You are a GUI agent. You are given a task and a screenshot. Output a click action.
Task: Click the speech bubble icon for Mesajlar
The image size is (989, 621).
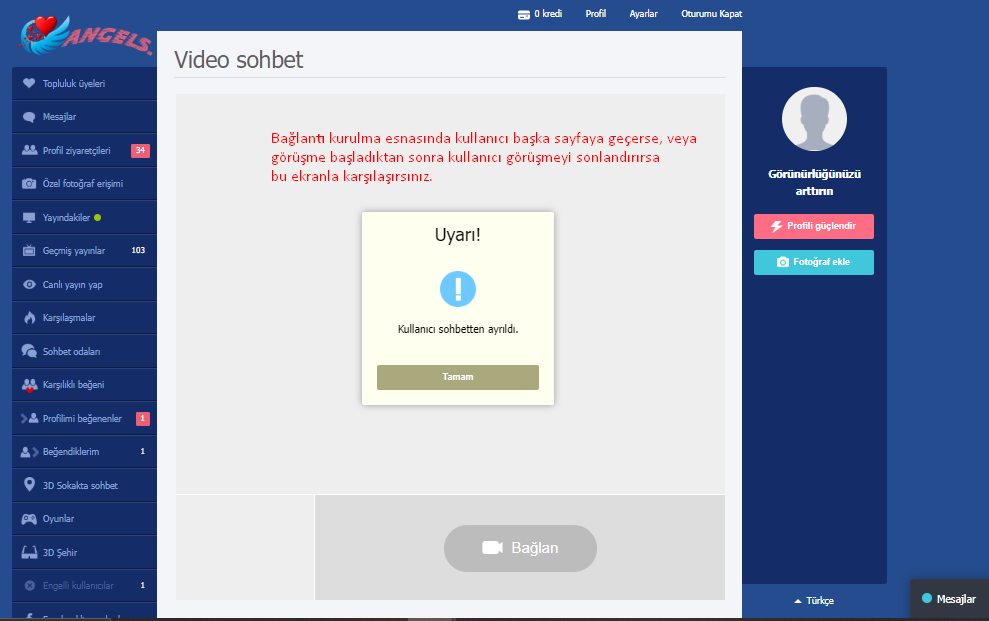pyautogui.click(x=29, y=117)
